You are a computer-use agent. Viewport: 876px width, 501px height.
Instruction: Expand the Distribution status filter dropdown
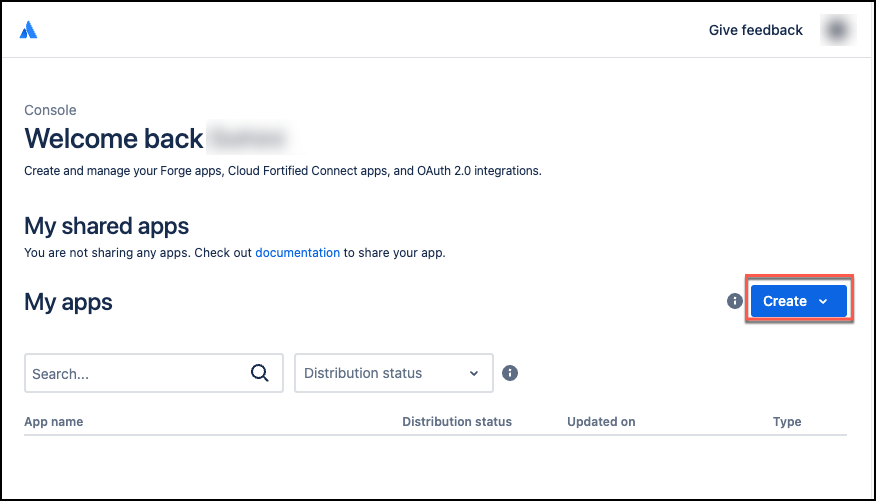[394, 373]
